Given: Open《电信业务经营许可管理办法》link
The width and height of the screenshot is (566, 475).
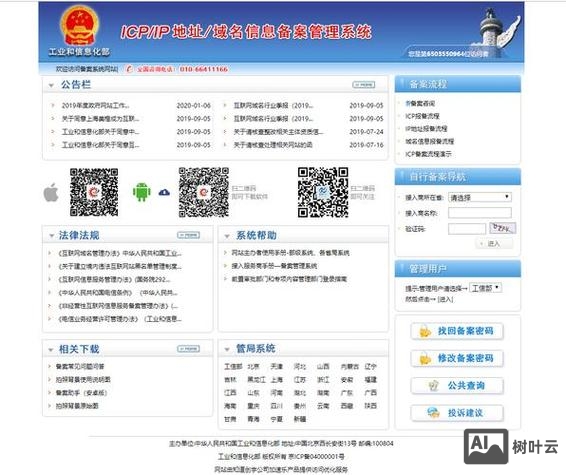Looking at the screenshot, I should [120, 319].
